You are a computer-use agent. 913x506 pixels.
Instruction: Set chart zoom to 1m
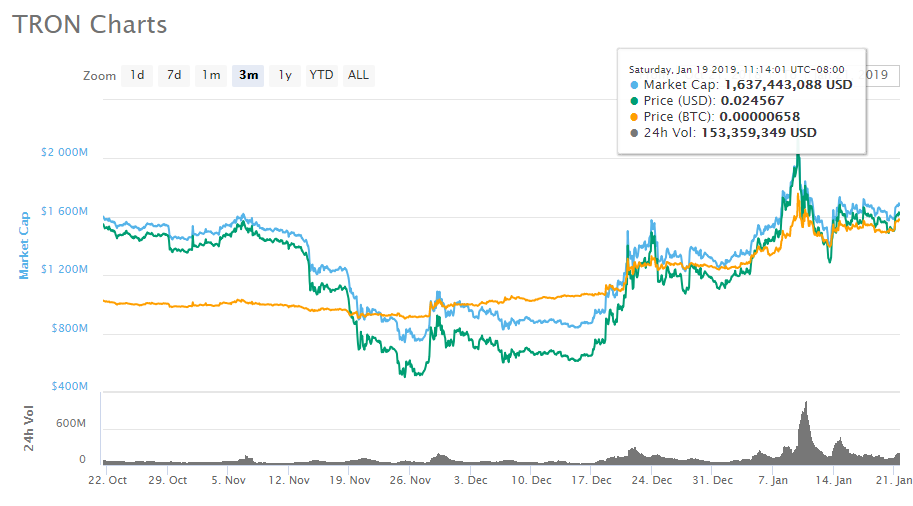(211, 75)
